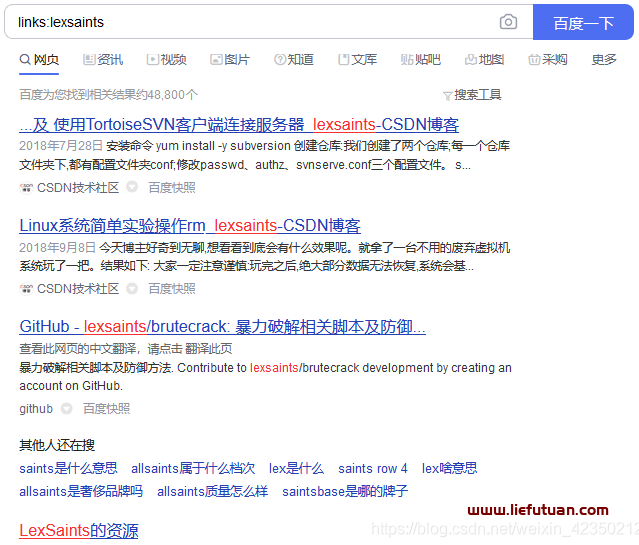Open the GitHub lexsaints/brutecrack result
Viewport: 639px width, 545px height.
coord(223,327)
